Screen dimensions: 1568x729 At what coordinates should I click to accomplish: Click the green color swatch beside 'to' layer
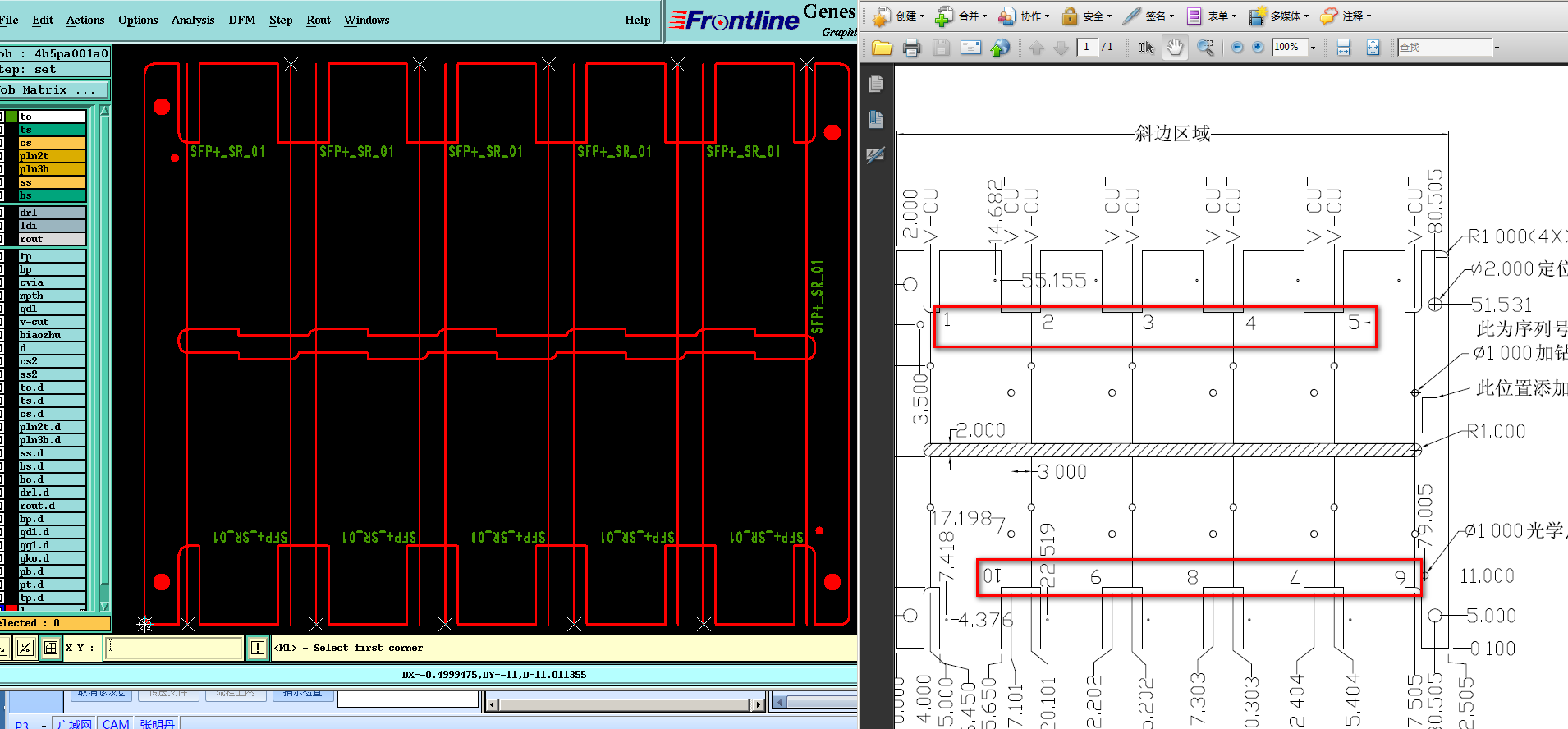click(11, 117)
